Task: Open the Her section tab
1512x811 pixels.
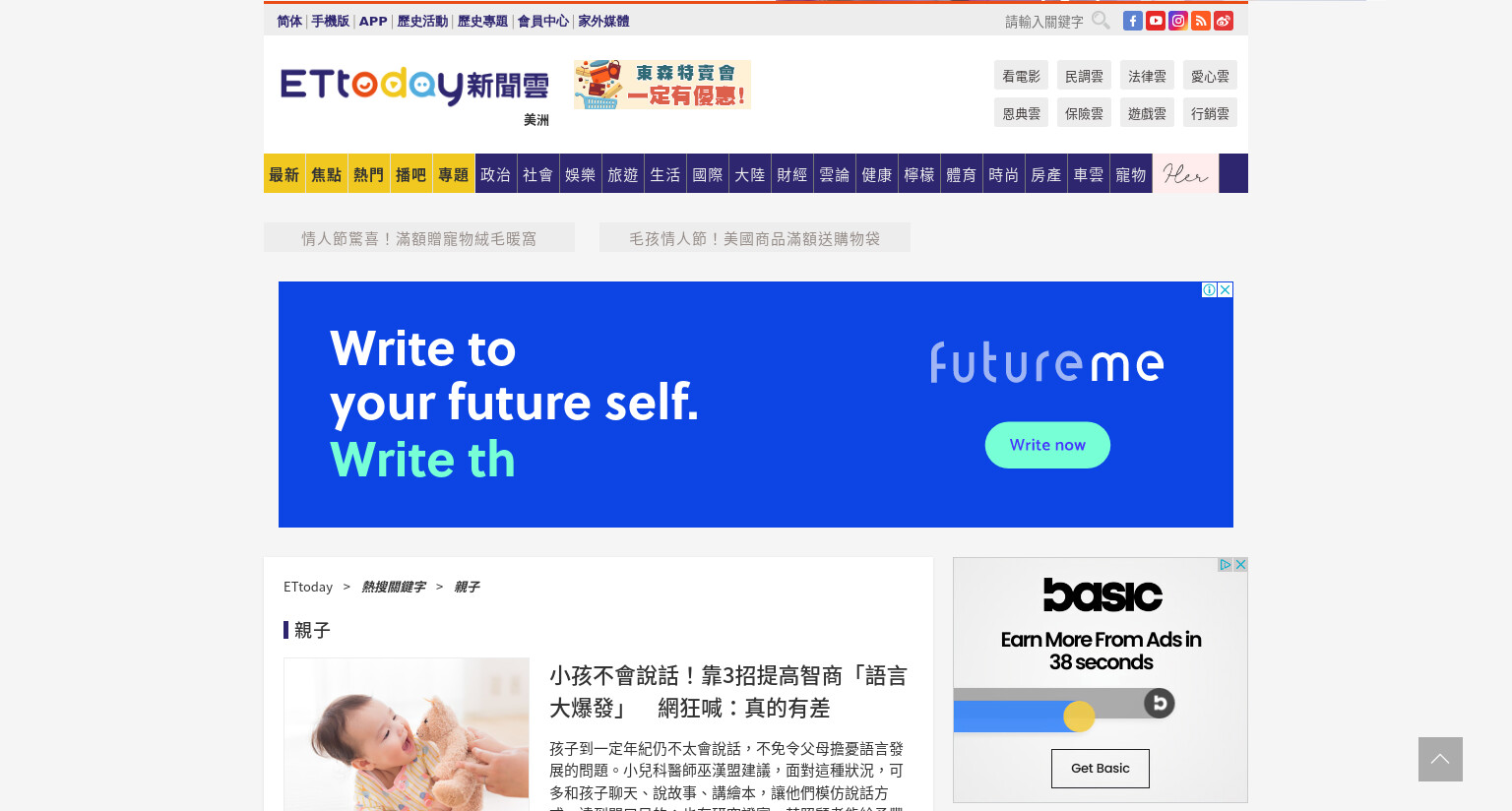Action: click(1185, 174)
